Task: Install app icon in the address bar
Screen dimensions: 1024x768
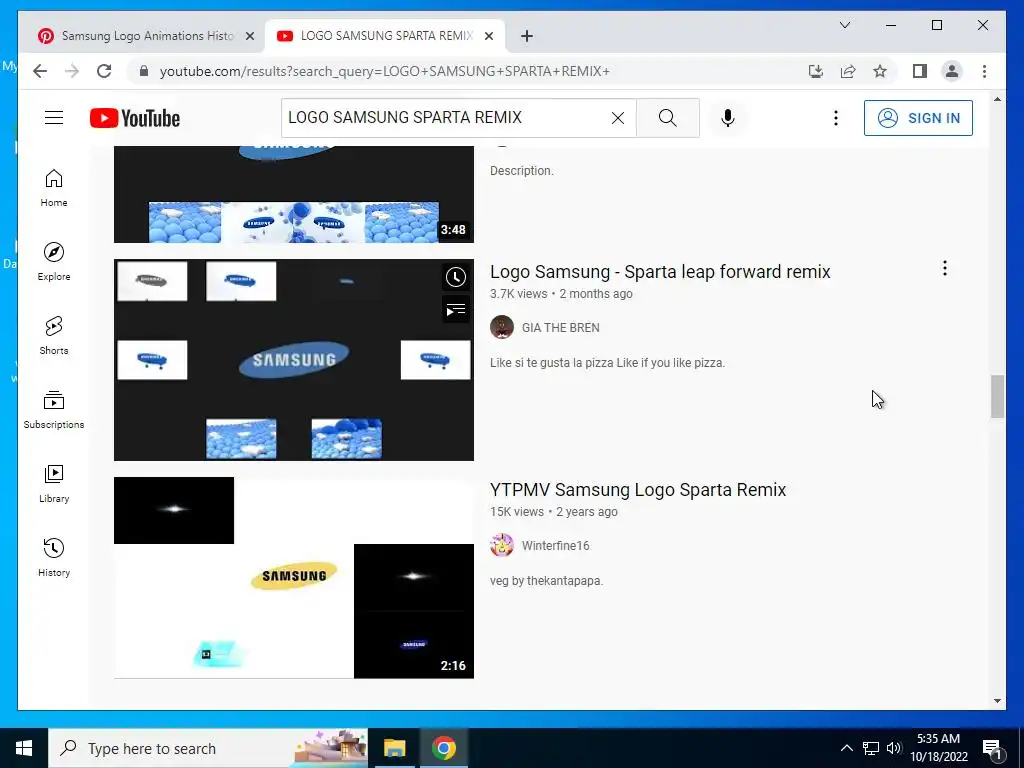Action: (816, 71)
